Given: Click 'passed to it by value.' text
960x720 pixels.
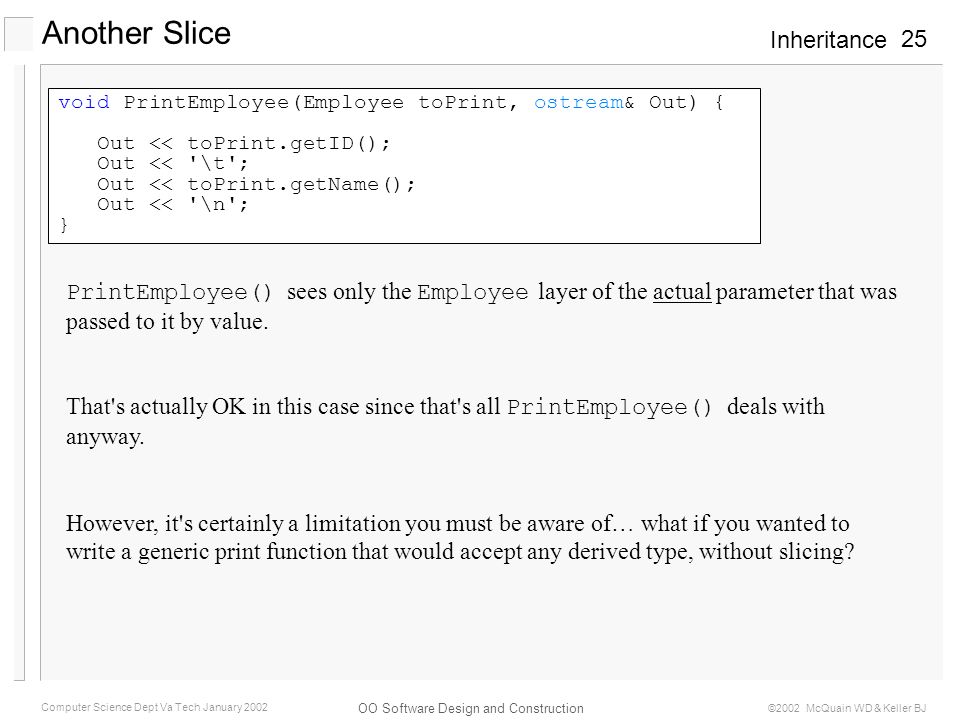Looking at the screenshot, I should click(x=167, y=322).
